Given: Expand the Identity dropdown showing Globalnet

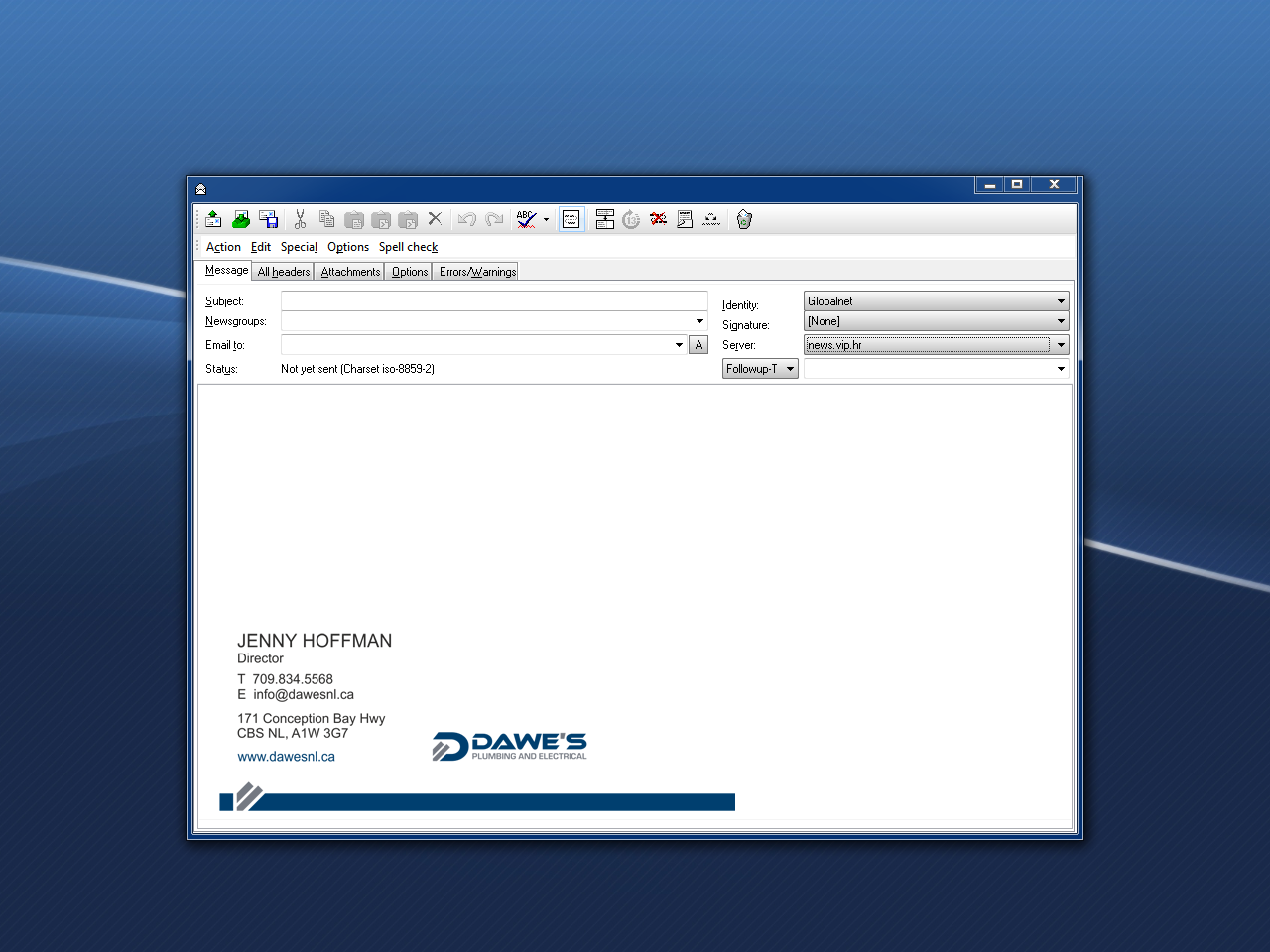Looking at the screenshot, I should (1061, 301).
